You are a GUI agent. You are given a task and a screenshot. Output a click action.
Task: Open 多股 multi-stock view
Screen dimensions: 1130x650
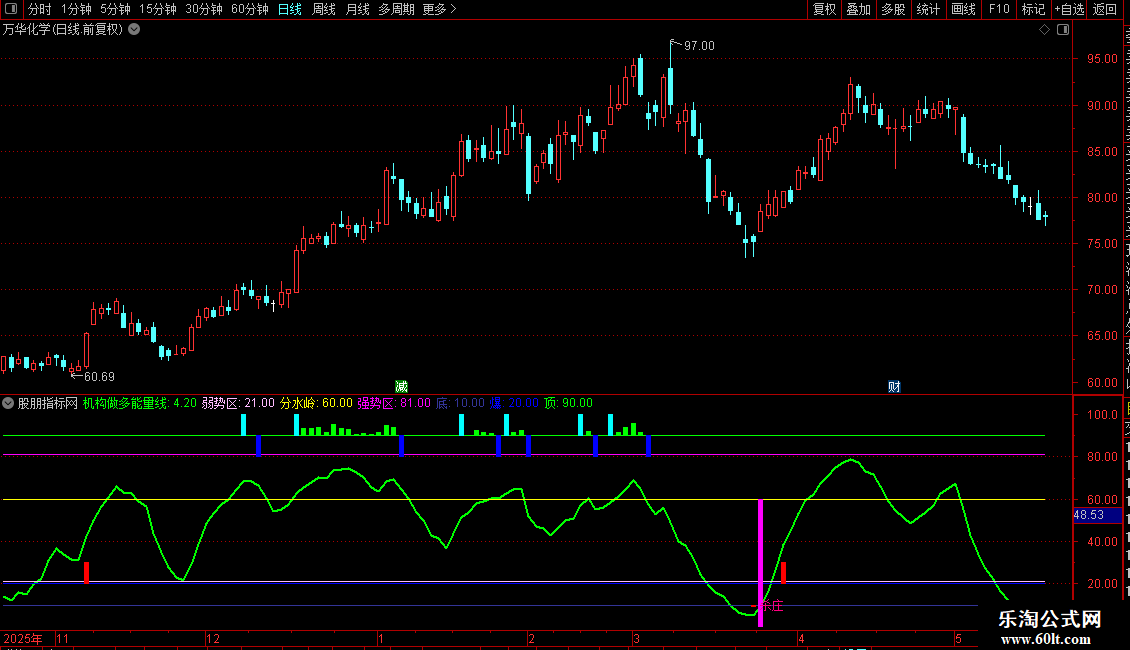[x=893, y=9]
